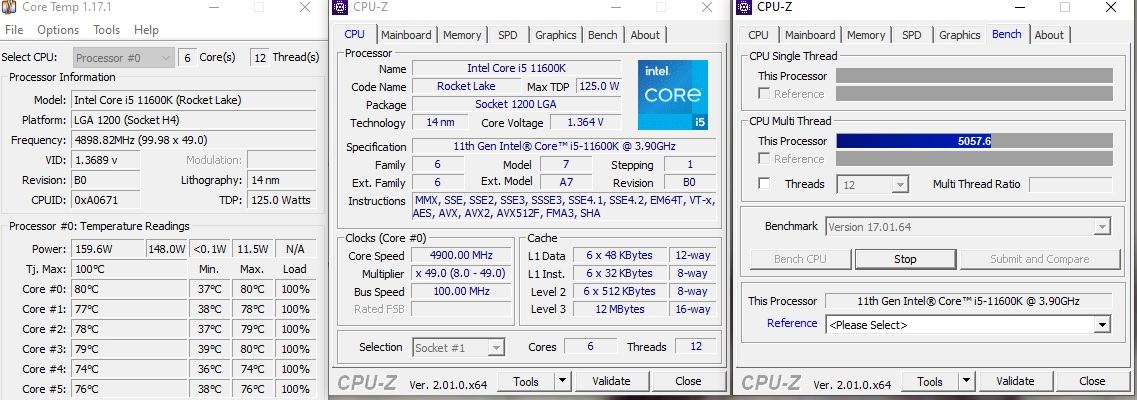
Task: Expand Tools dropdown arrow in middle CPU-Z window
Action: click(x=563, y=381)
